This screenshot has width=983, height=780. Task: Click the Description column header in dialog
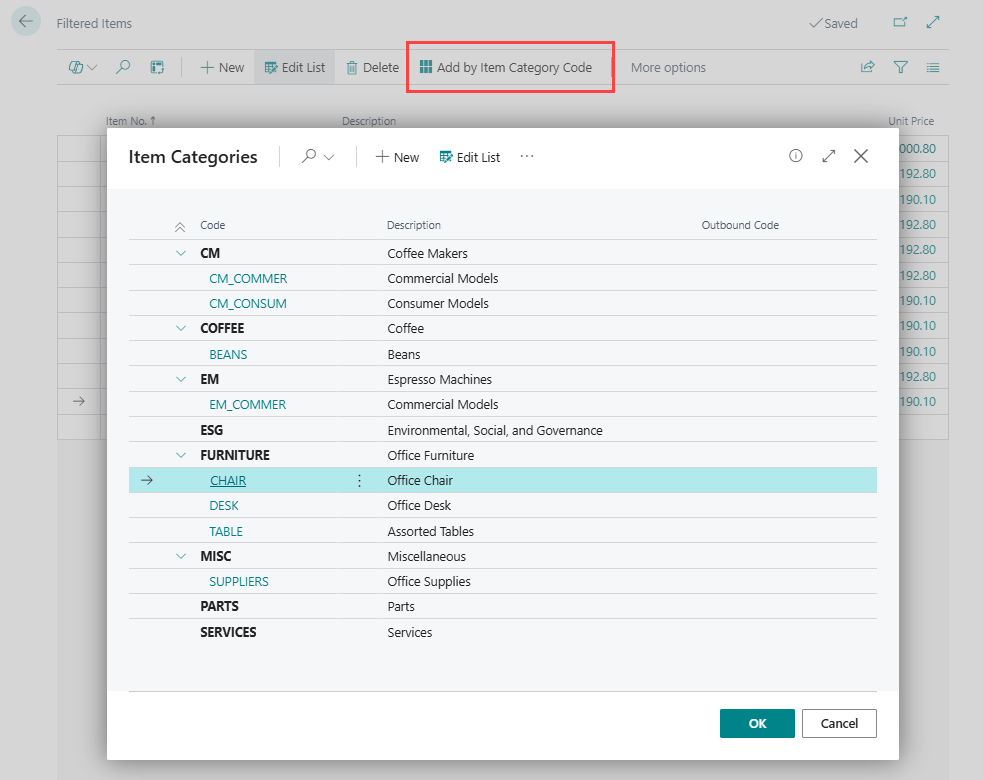coord(414,225)
